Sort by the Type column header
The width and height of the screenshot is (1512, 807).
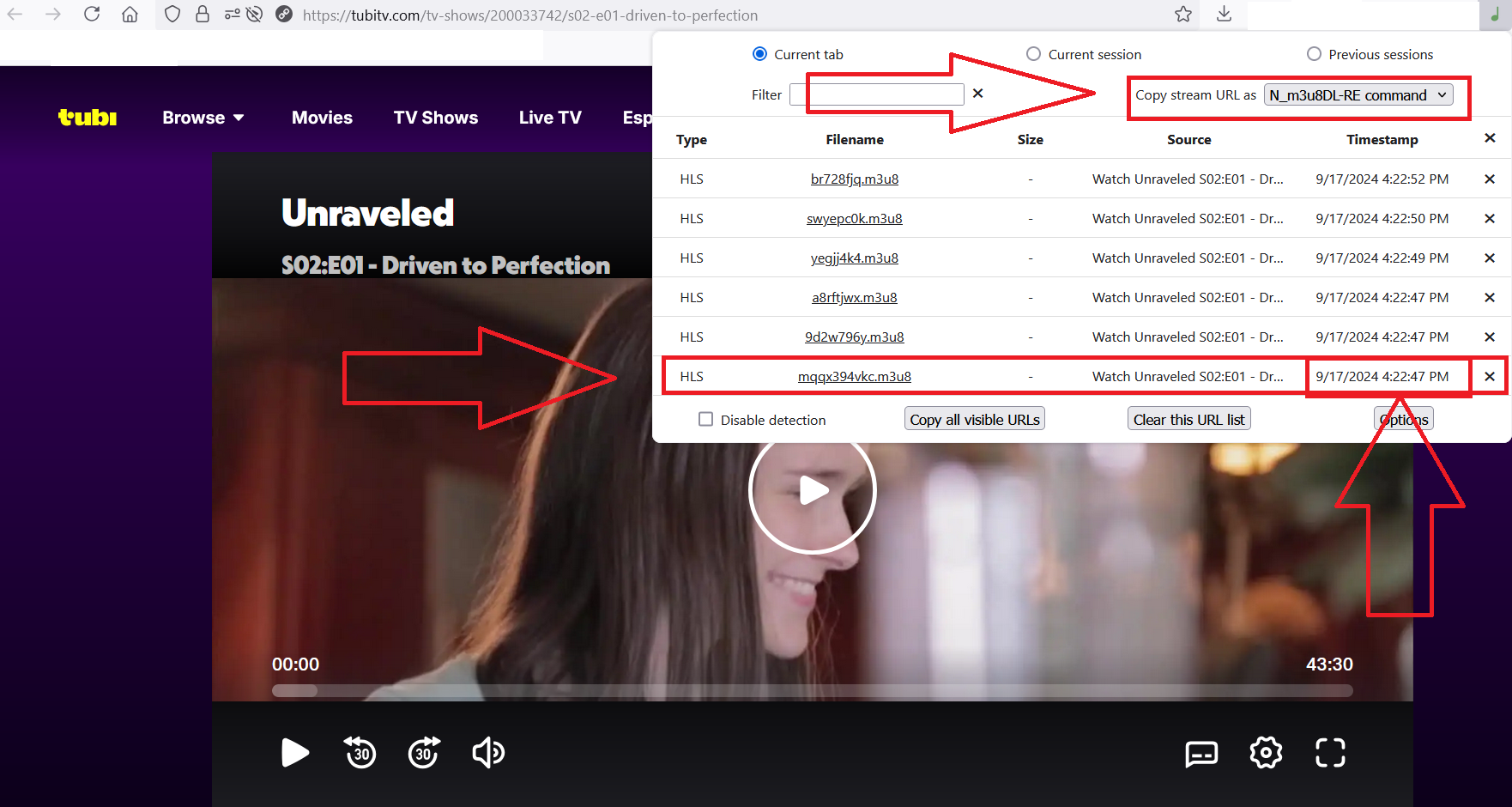(x=692, y=139)
